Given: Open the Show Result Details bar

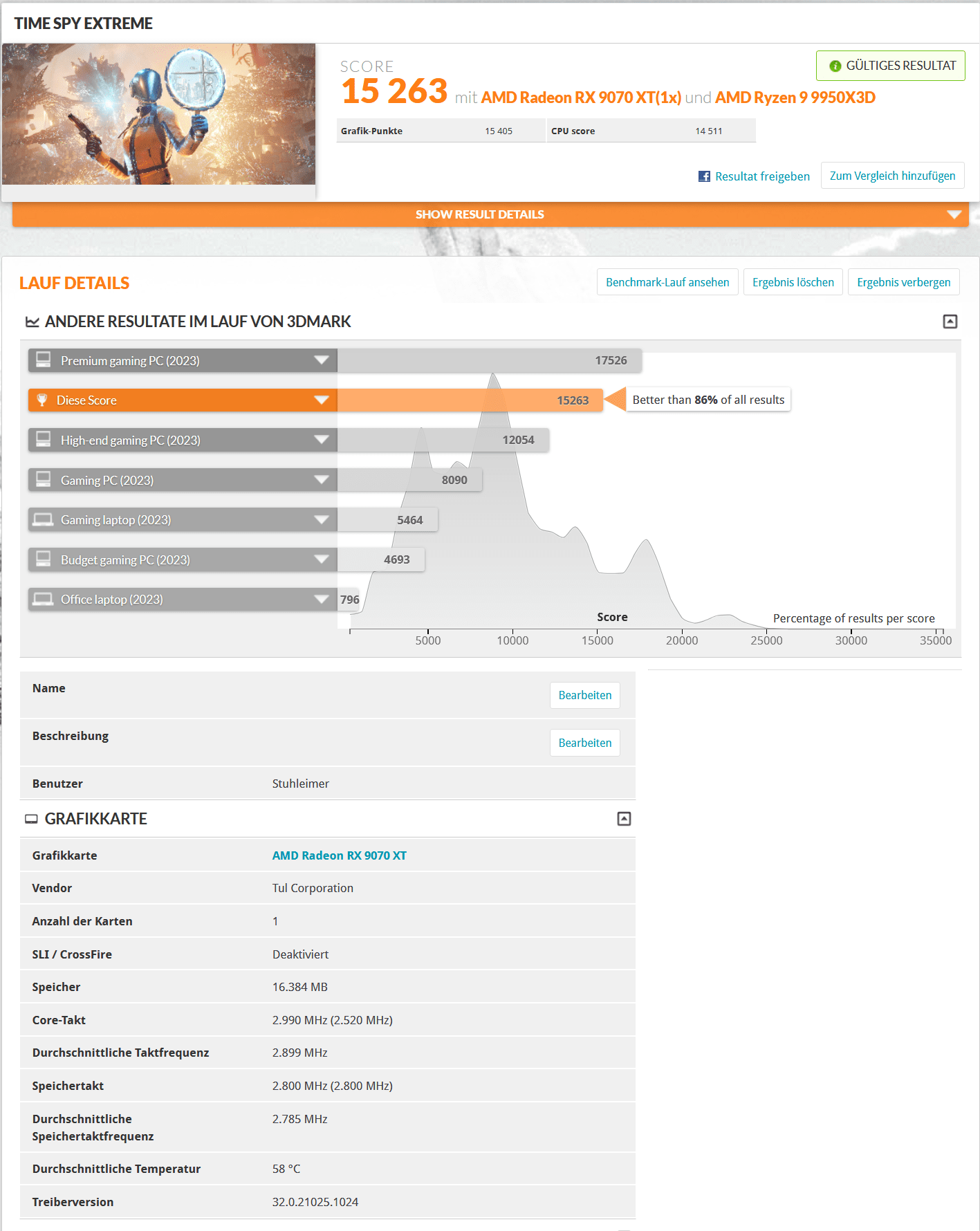Looking at the screenshot, I should [490, 214].
